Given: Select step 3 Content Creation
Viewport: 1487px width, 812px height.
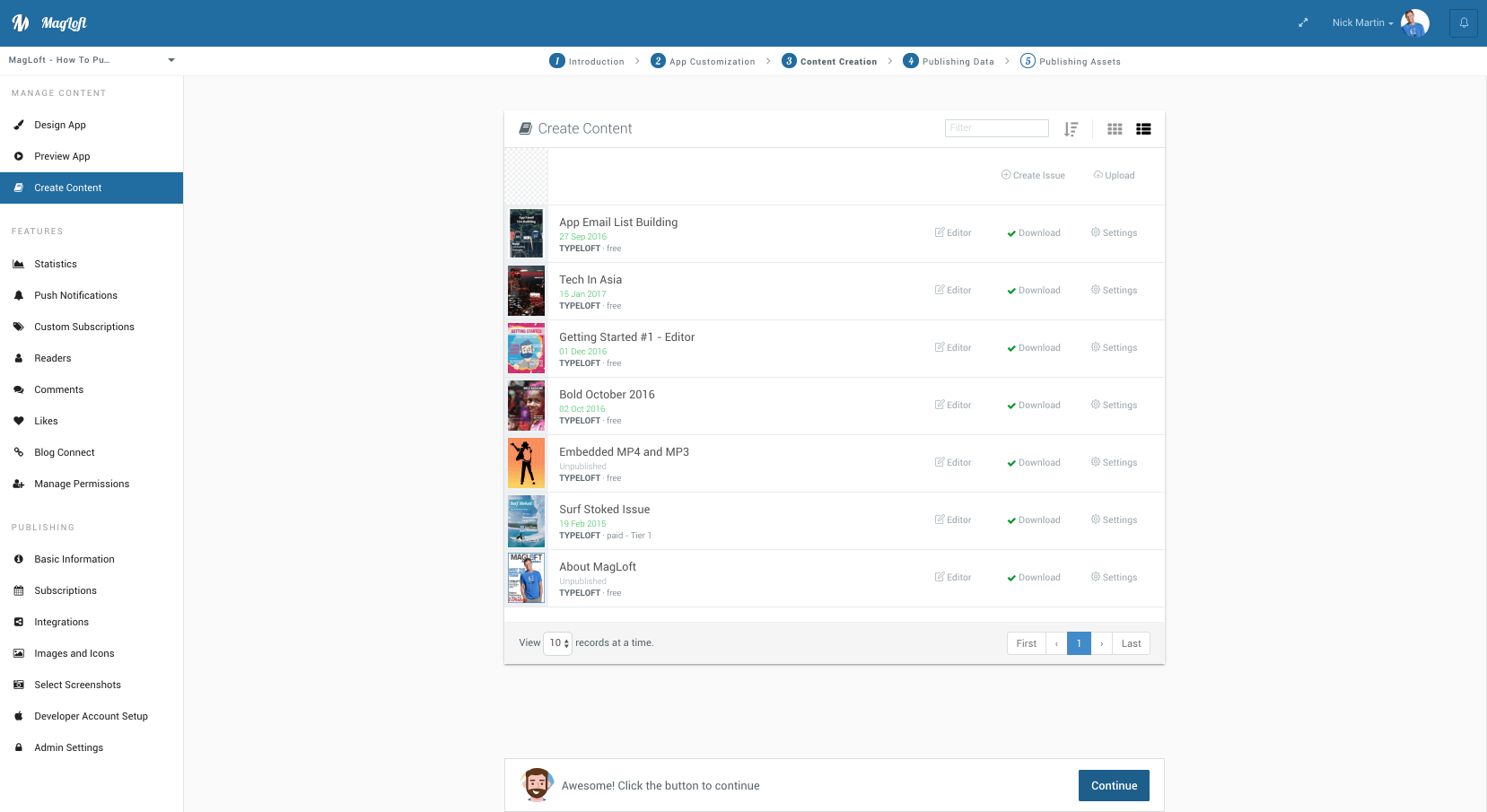Looking at the screenshot, I should [x=829, y=61].
